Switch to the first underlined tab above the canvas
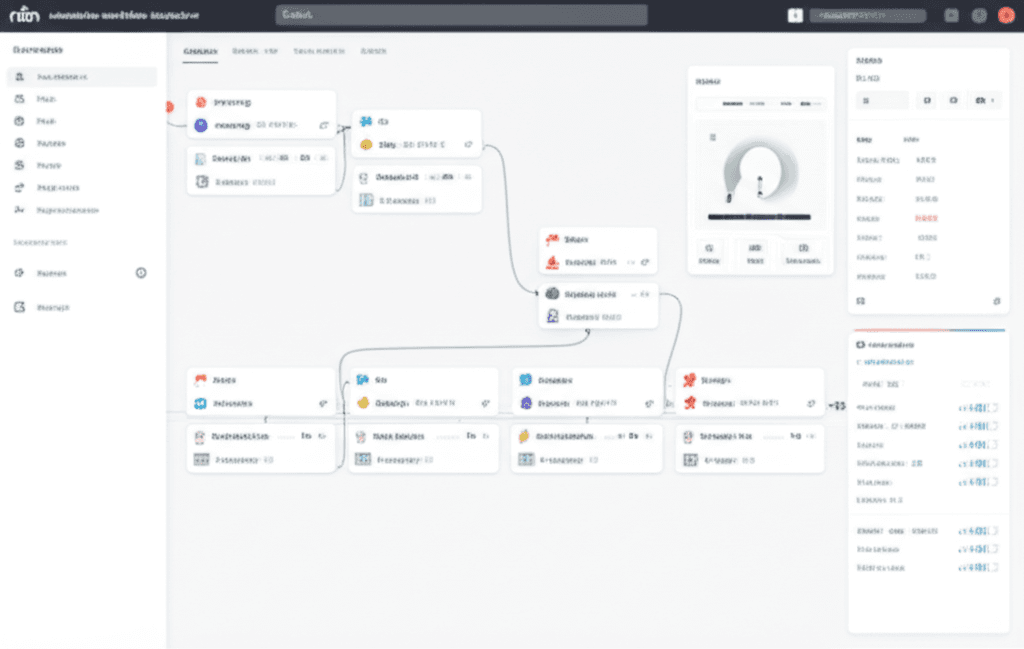The height and width of the screenshot is (649, 1024). click(x=200, y=50)
